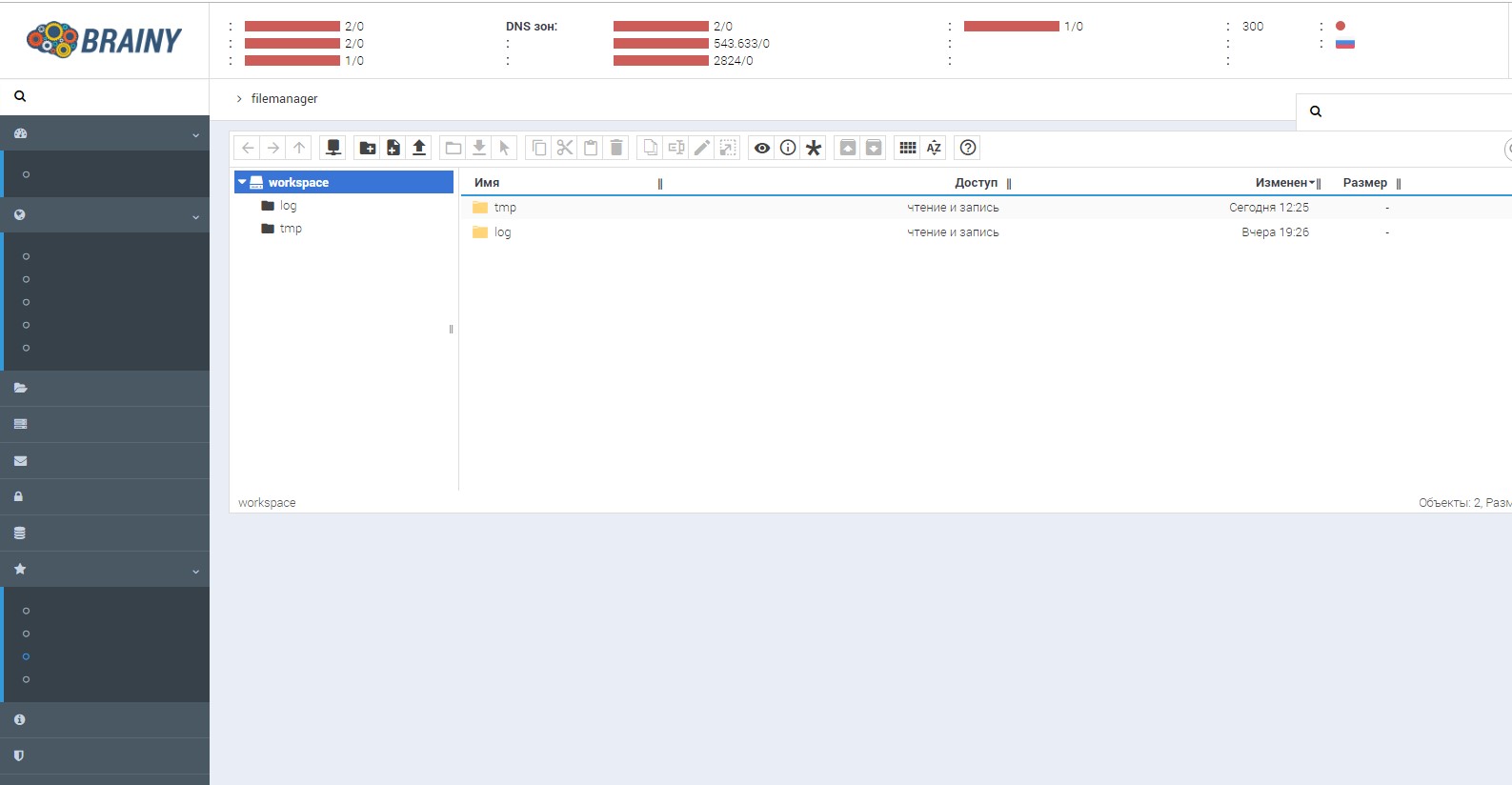This screenshot has width=1512, height=785.
Task: Create a new file
Action: pyautogui.click(x=393, y=148)
